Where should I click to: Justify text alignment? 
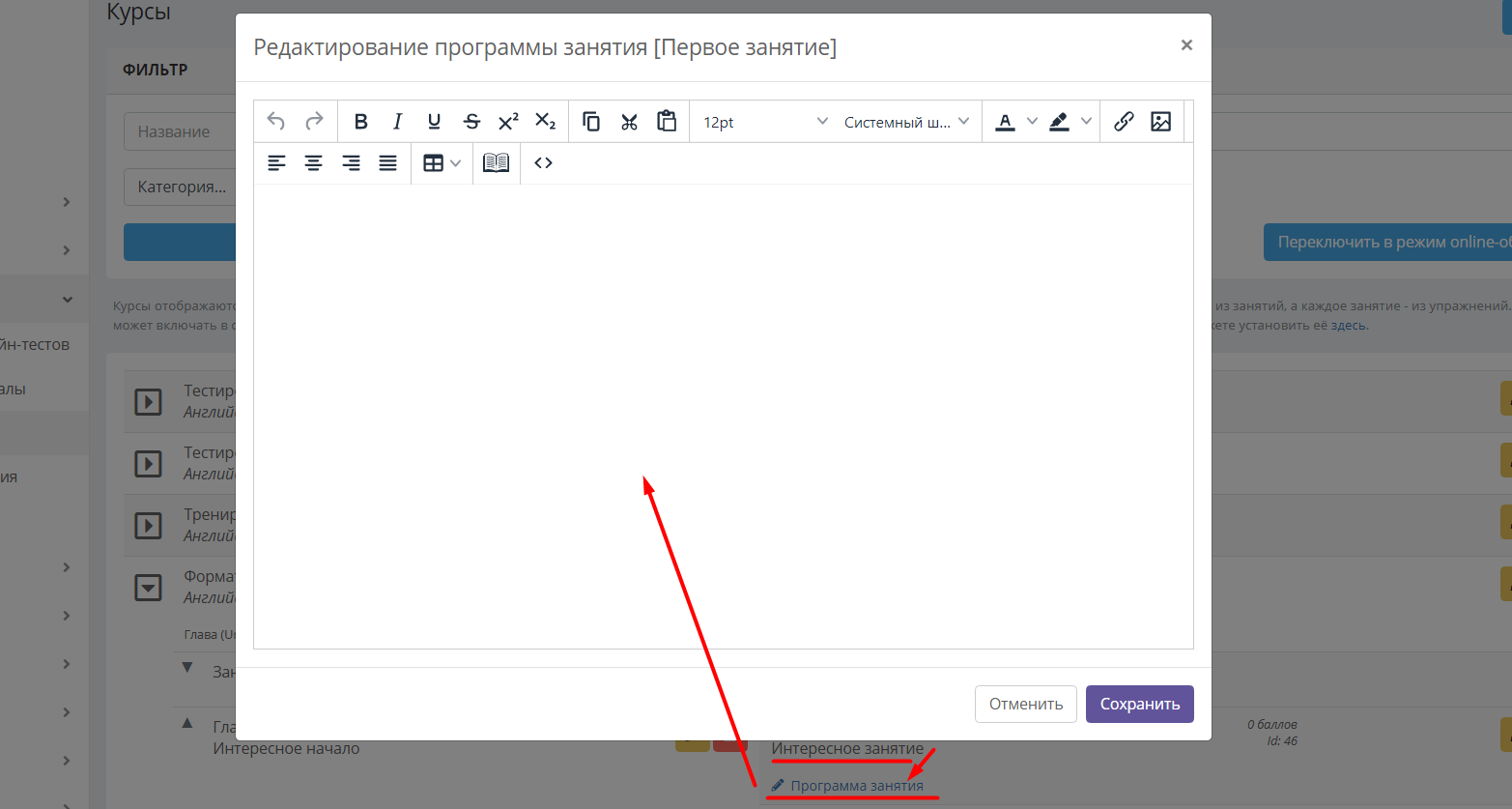click(387, 162)
